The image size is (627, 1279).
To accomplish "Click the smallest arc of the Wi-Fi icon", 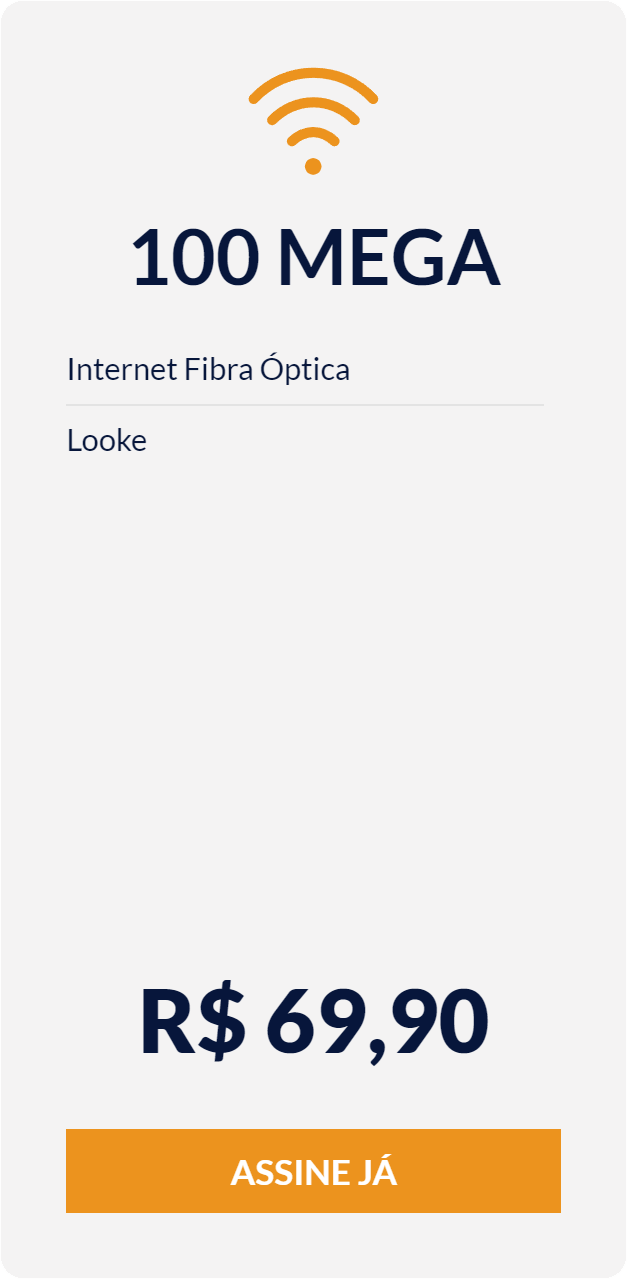I will 313,137.
